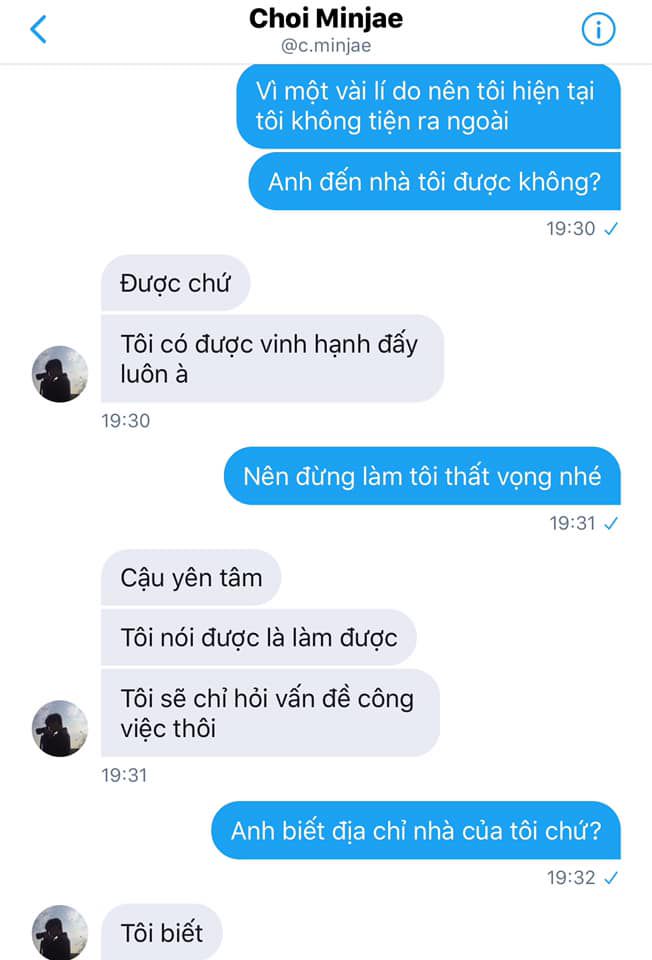Open conversation info via the circled i icon
This screenshot has width=652, height=960.
click(598, 29)
